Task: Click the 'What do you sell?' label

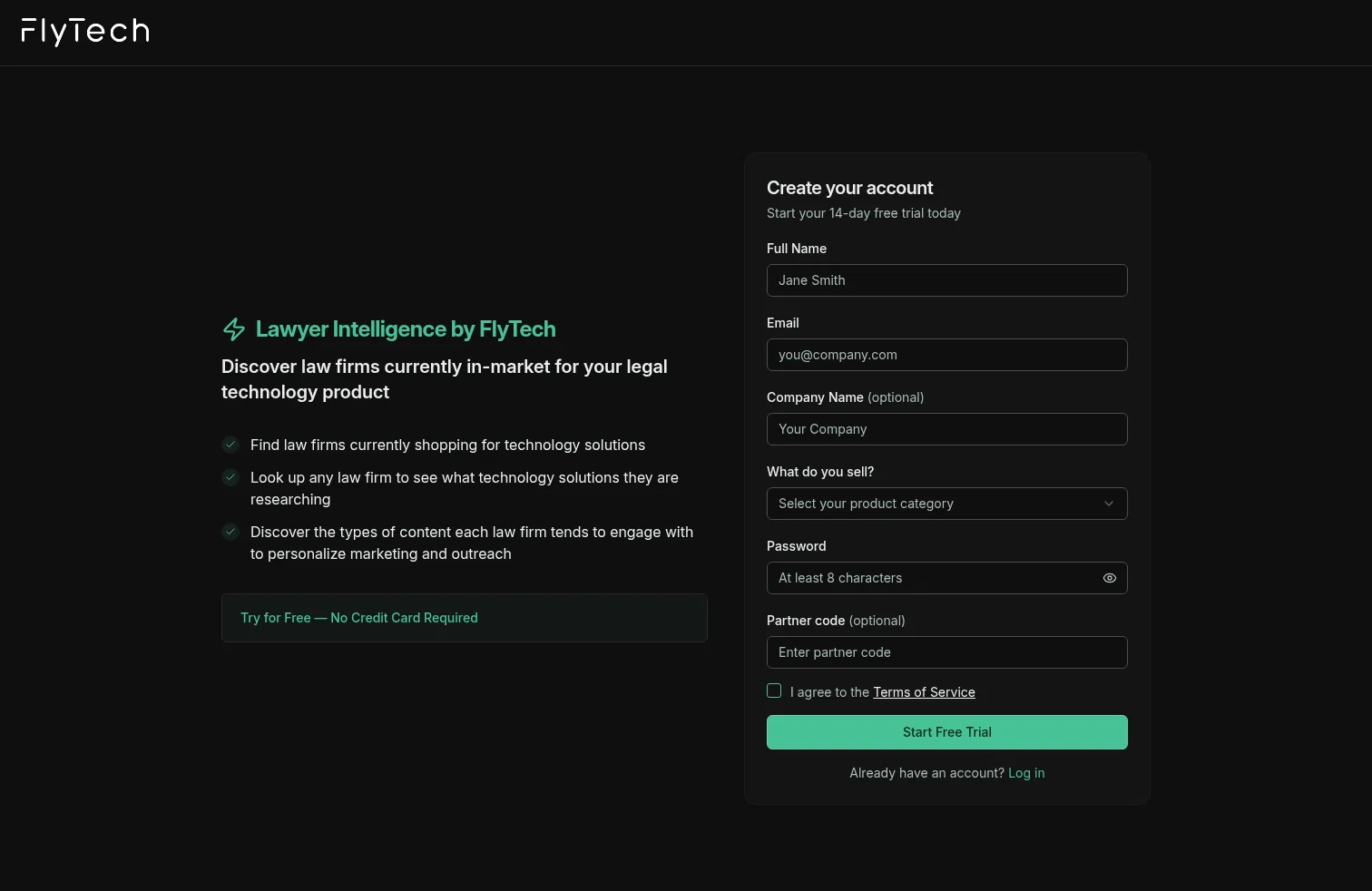Action: point(820,472)
